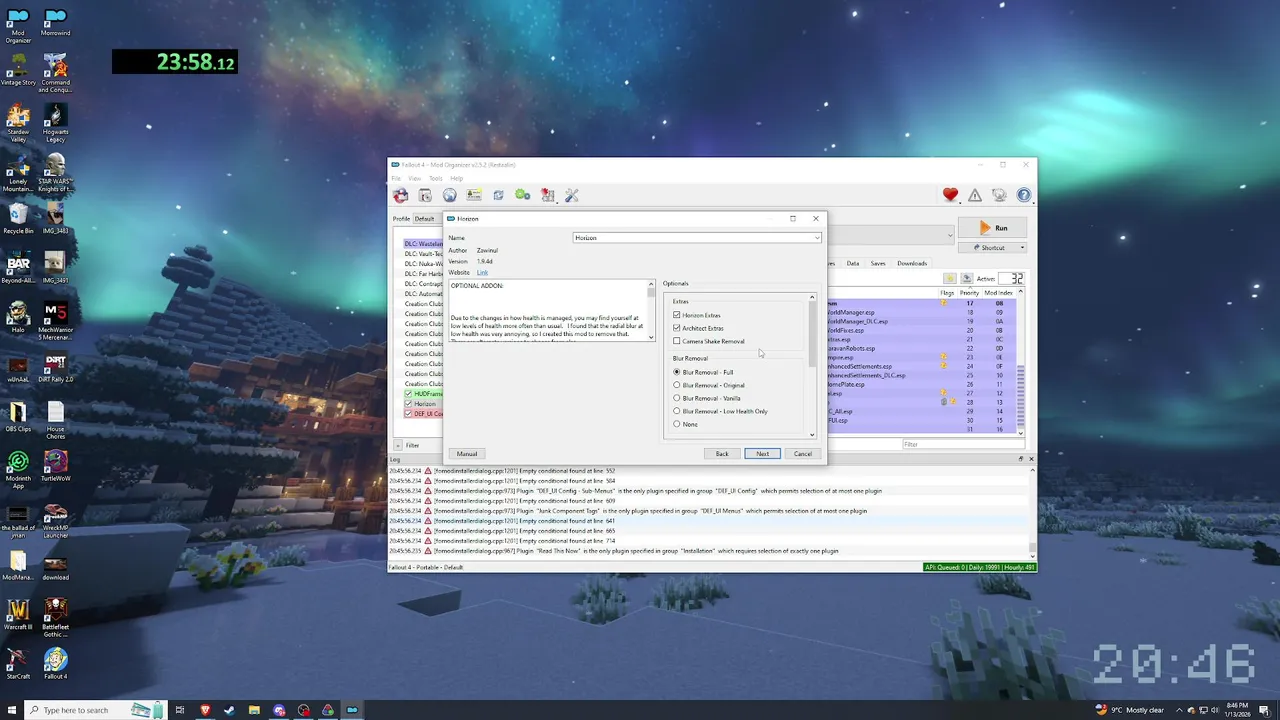The width and height of the screenshot is (1280, 720).
Task: Click the Optionals panel vertical scrollbar
Action: (x=812, y=333)
